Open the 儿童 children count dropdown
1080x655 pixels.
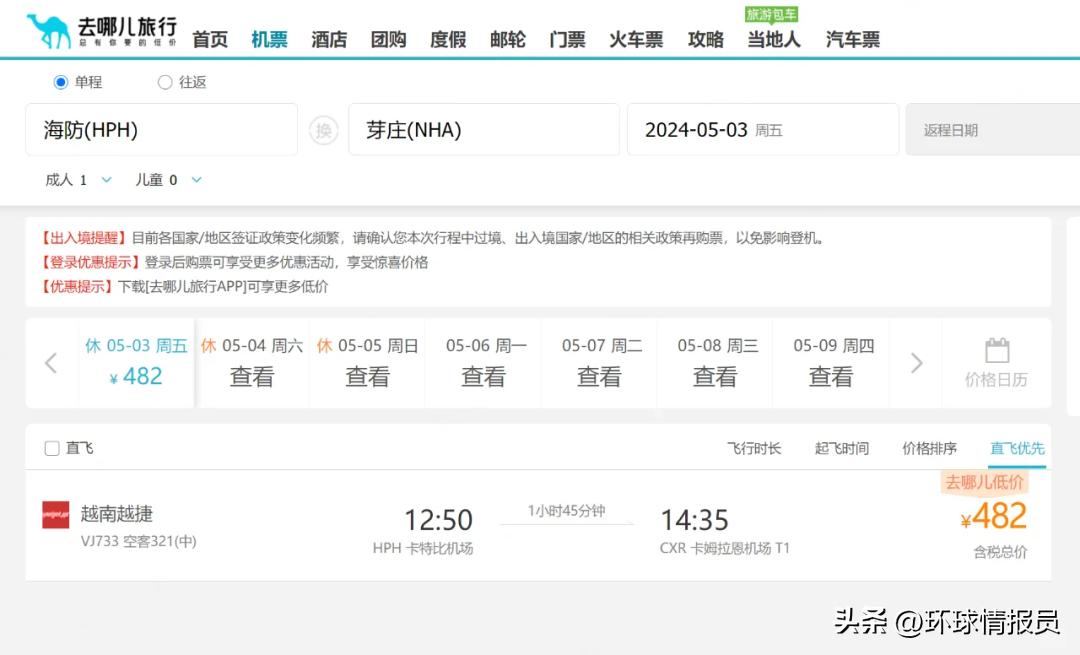[x=169, y=180]
